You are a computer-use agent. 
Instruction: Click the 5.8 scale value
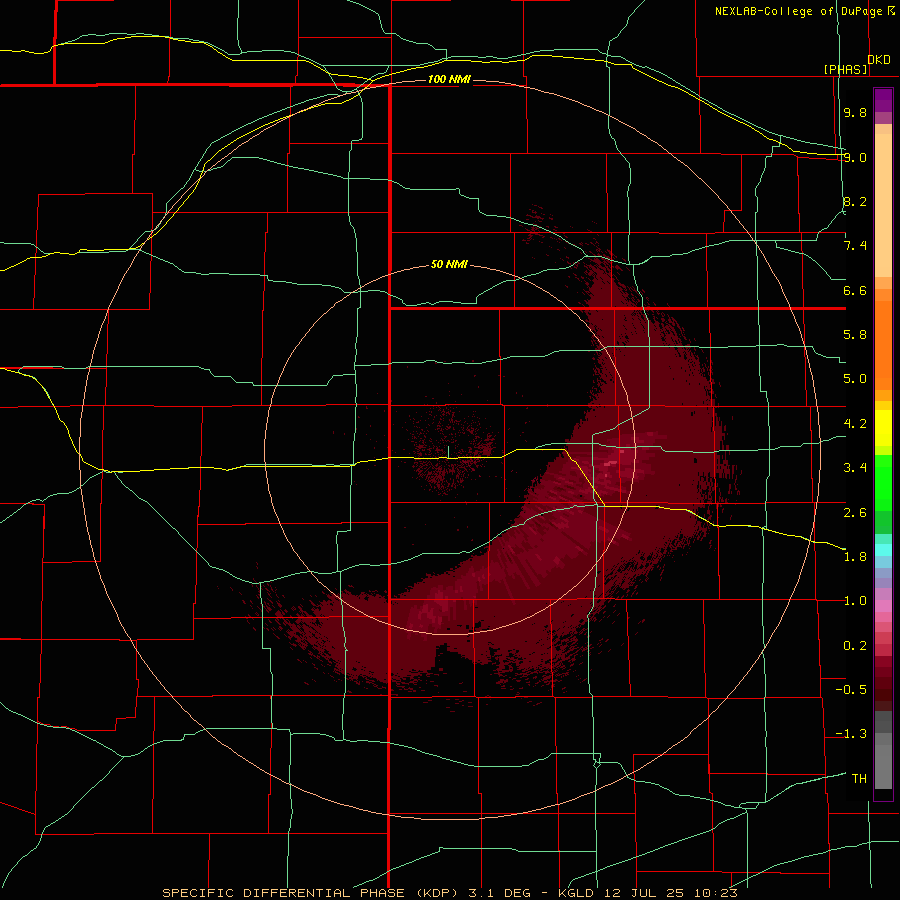[x=855, y=335]
